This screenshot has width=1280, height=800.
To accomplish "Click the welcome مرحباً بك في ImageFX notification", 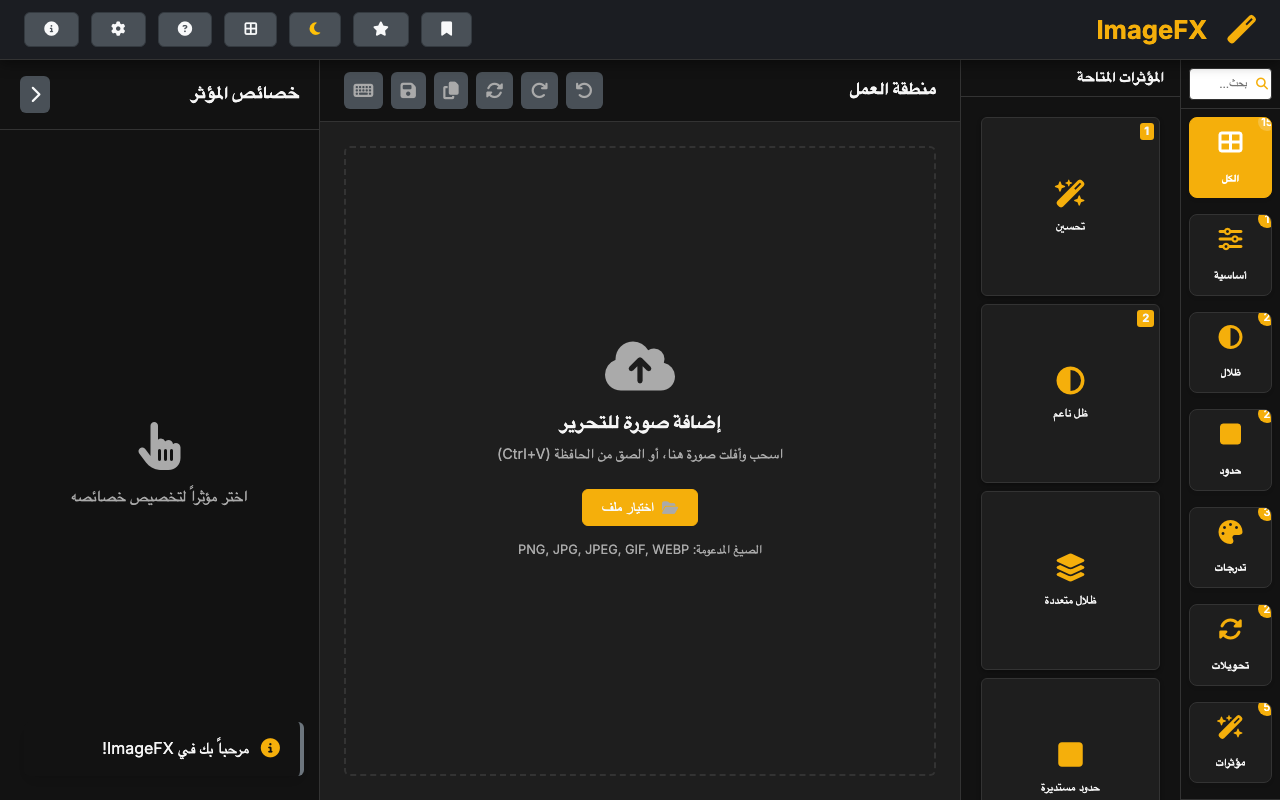I will [162, 748].
